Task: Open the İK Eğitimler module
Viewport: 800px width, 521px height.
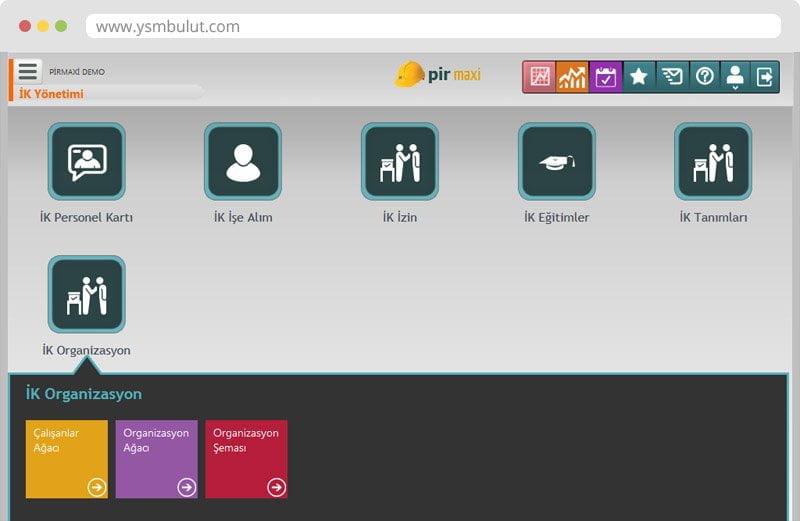Action: pos(556,162)
